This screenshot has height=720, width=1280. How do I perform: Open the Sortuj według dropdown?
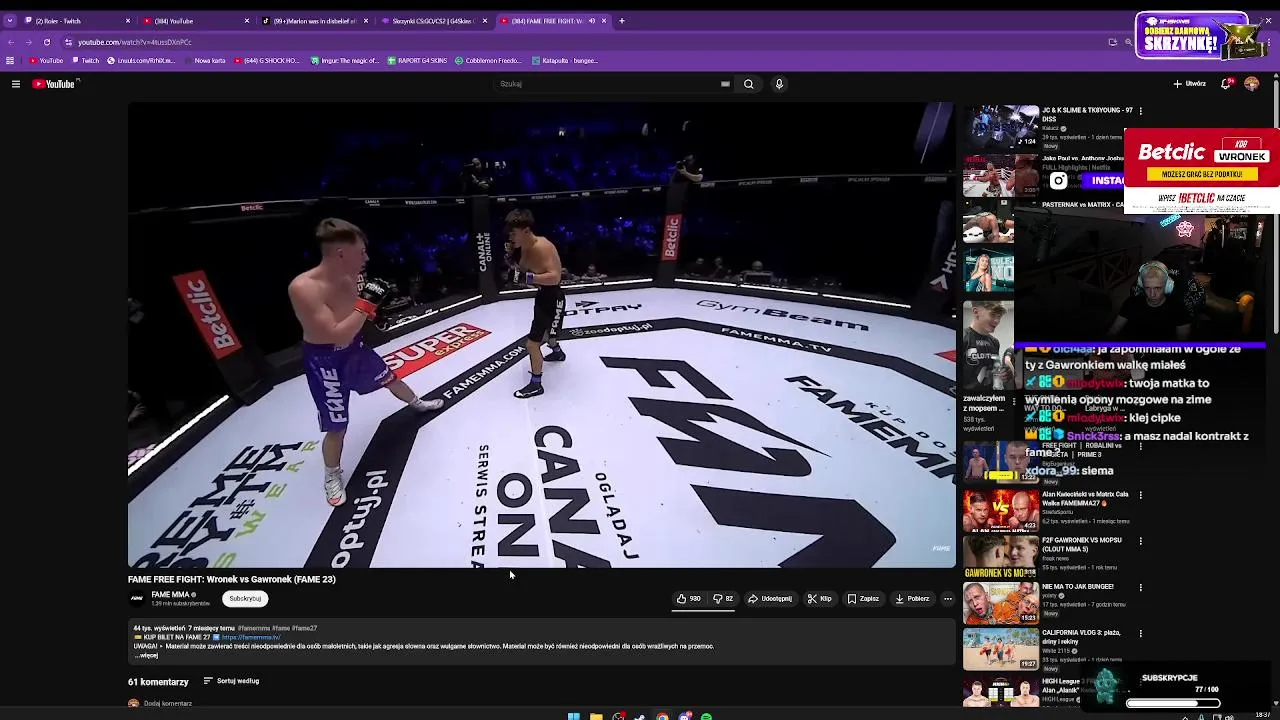point(231,681)
